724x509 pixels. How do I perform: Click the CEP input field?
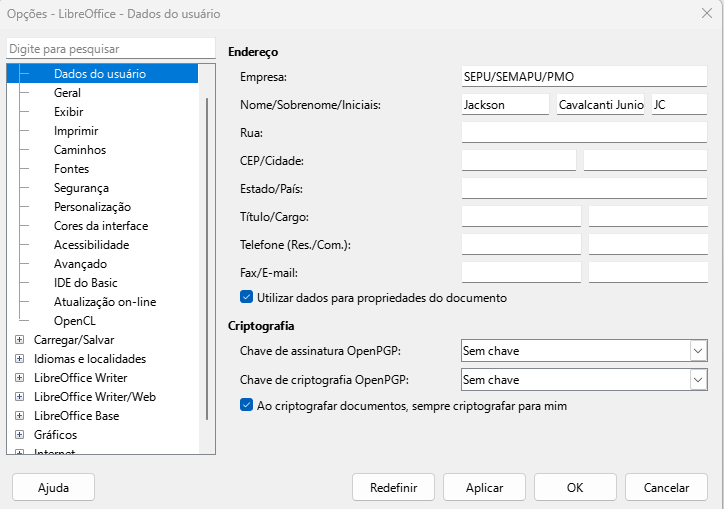pos(519,160)
